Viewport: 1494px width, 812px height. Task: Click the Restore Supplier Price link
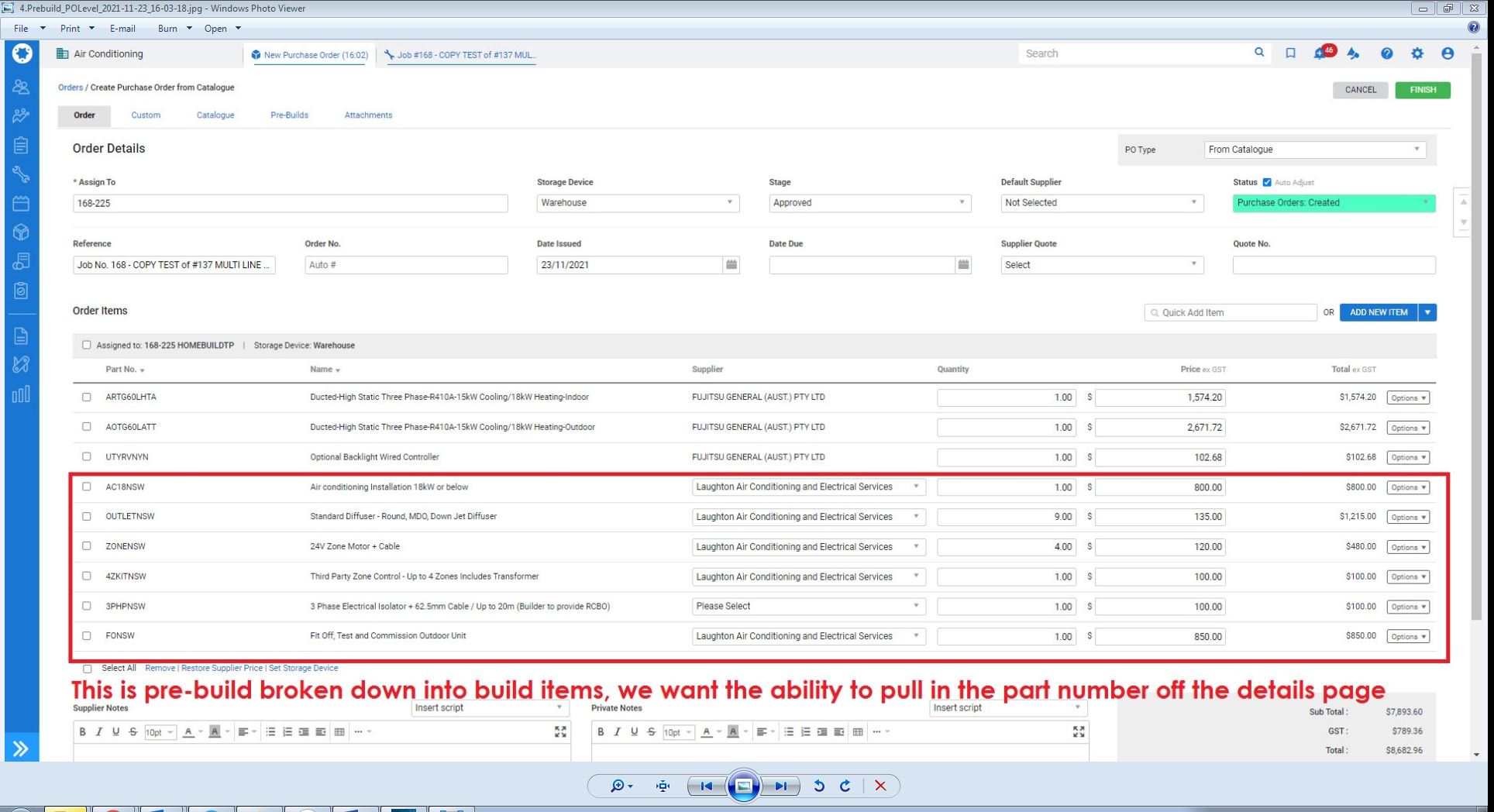(x=222, y=668)
